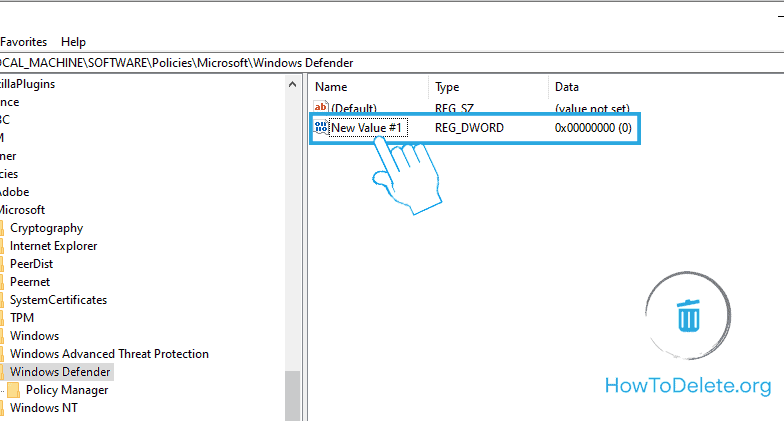Image resolution: width=784 pixels, height=421 pixels.
Task: Select the Windows Defender key
Action: click(60, 372)
